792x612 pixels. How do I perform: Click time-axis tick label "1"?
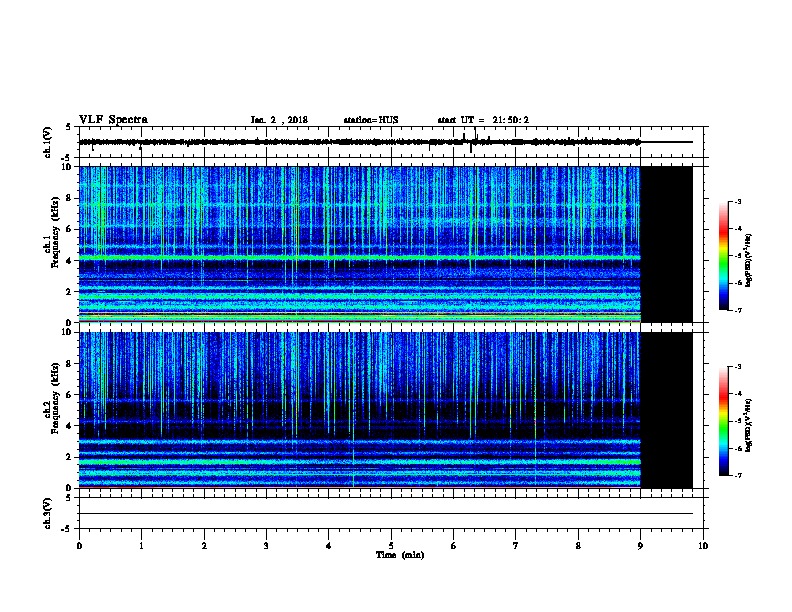click(141, 546)
